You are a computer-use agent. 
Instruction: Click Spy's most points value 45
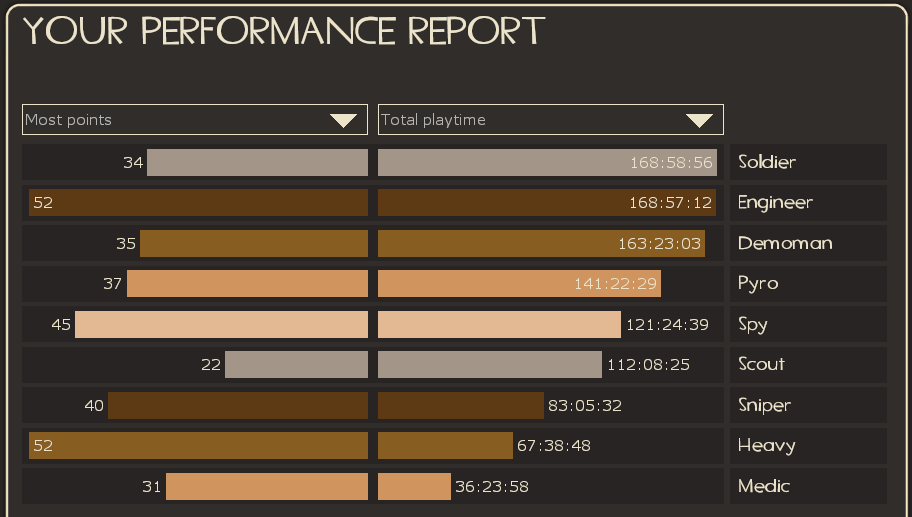(61, 324)
